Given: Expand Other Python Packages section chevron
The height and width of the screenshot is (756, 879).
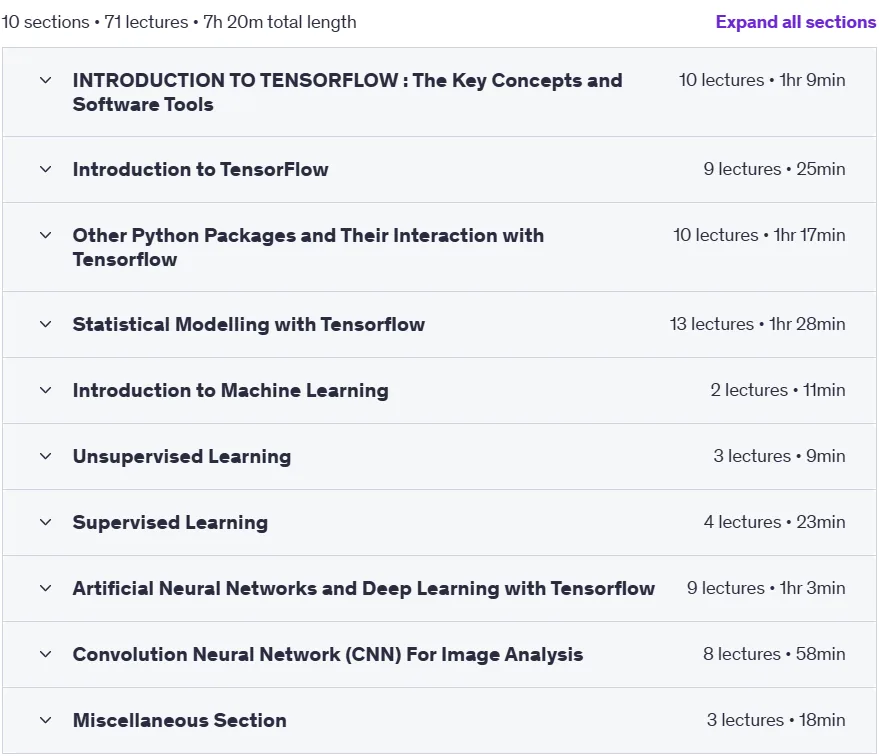Looking at the screenshot, I should pos(45,235).
